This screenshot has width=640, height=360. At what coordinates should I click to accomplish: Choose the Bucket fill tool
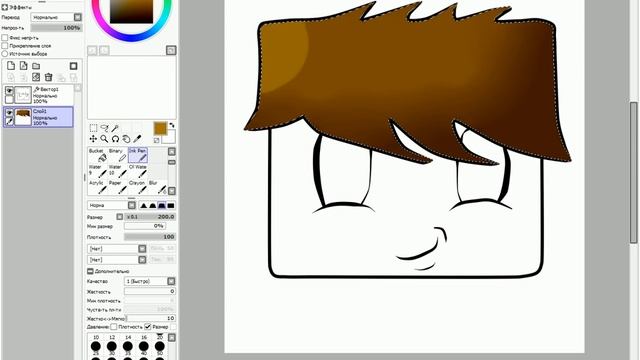[98, 155]
